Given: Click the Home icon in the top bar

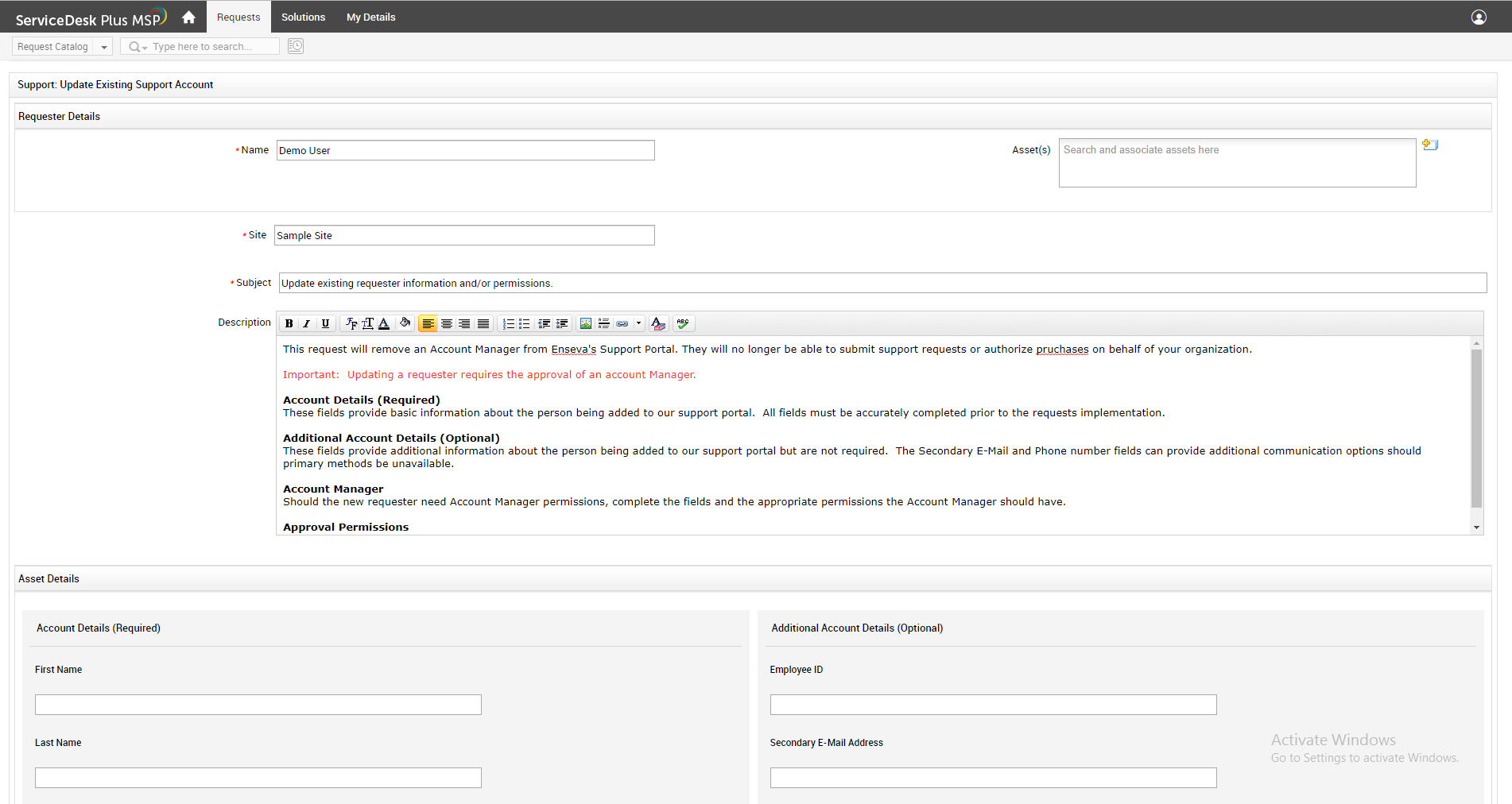Looking at the screenshot, I should (x=188, y=17).
